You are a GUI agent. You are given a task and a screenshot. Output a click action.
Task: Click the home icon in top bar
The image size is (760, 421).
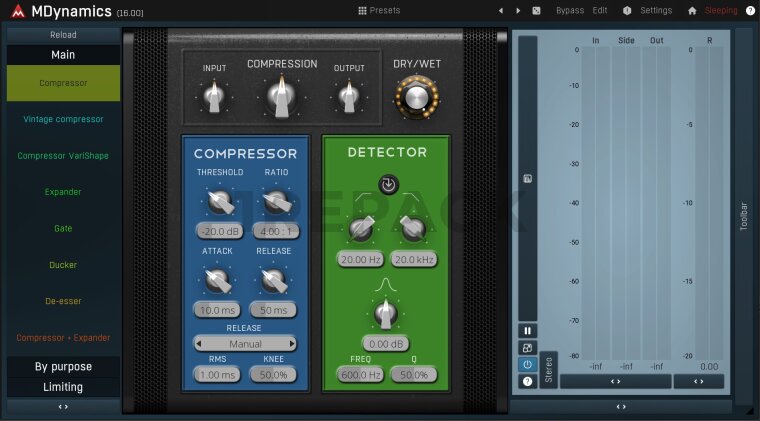point(692,11)
